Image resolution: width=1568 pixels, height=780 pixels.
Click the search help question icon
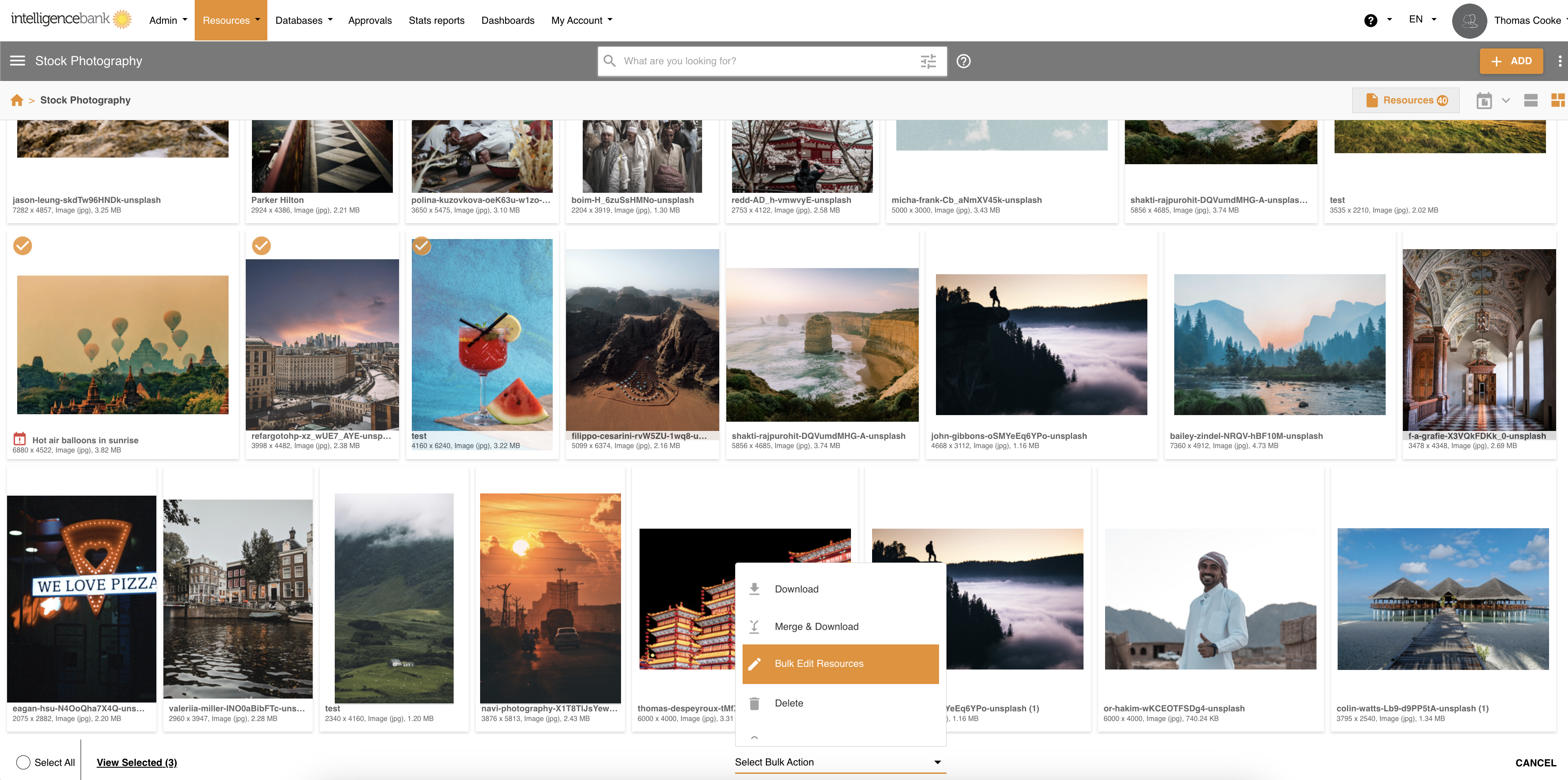point(963,61)
